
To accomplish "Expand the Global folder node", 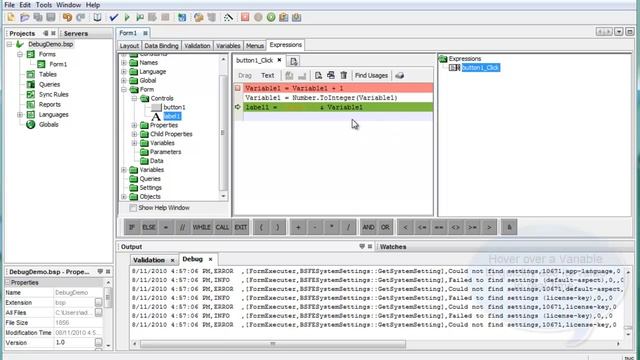I will (x=124, y=81).
